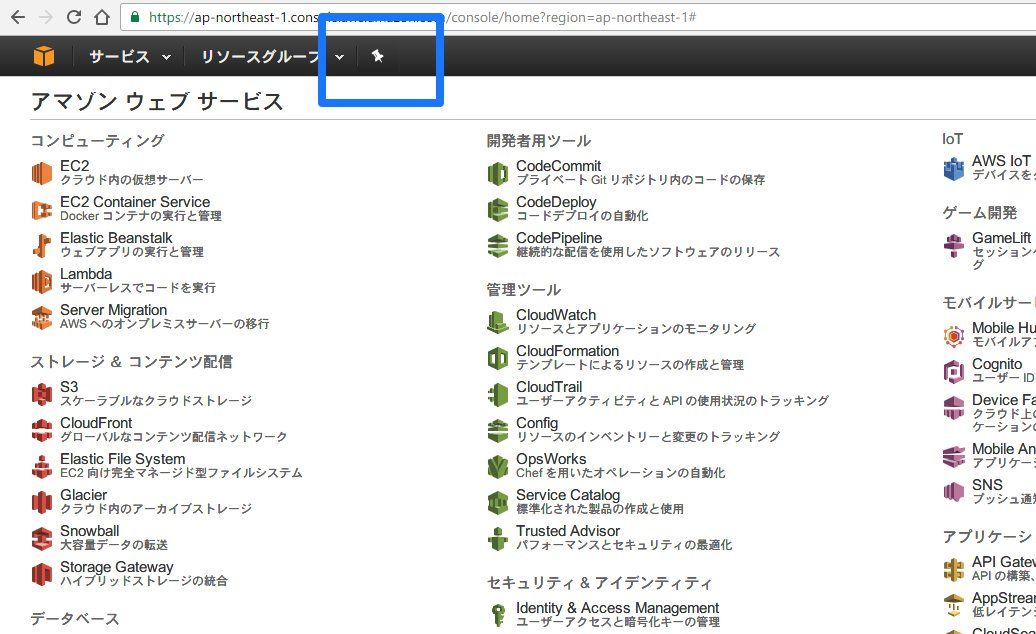The height and width of the screenshot is (634, 1036).
Task: Open the GameLift icon
Action: [x=953, y=246]
